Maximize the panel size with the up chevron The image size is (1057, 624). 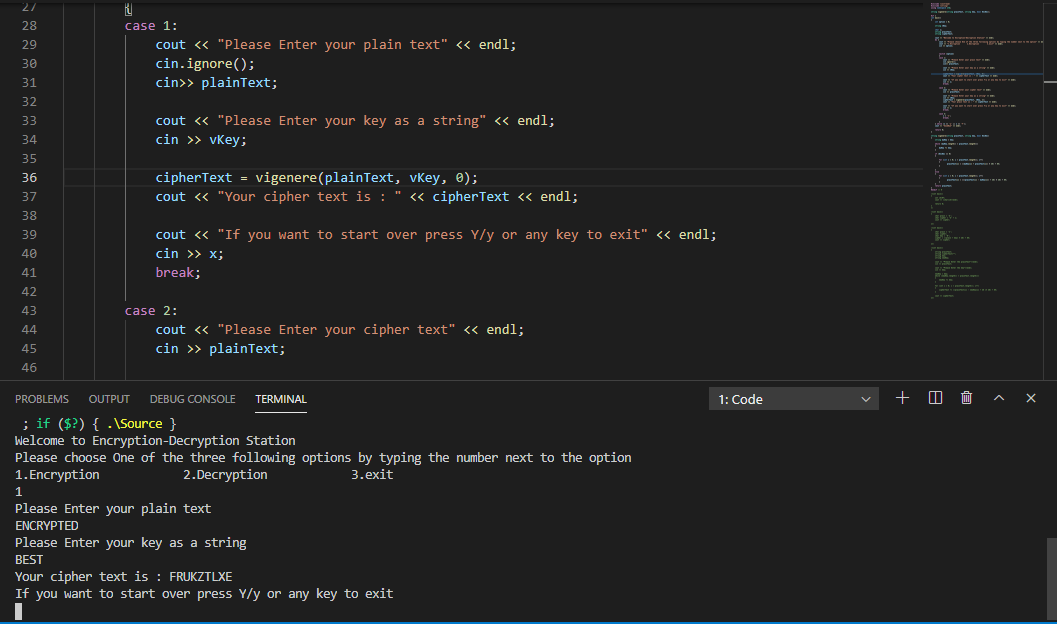[998, 398]
